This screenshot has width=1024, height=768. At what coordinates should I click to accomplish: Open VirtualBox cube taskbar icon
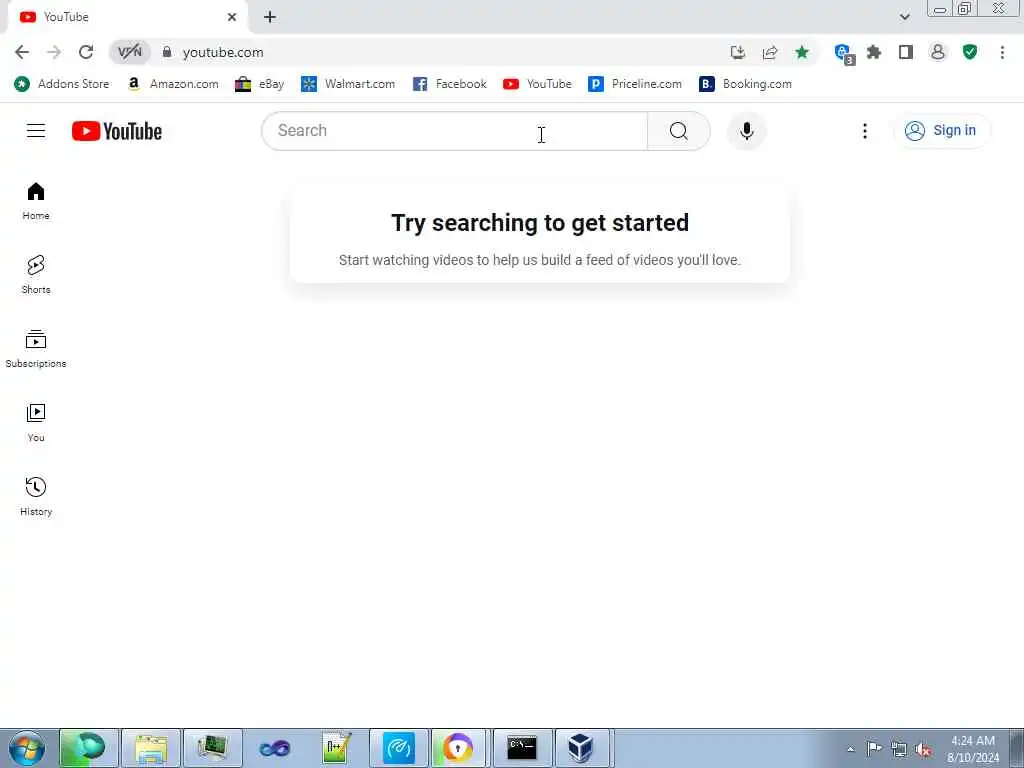click(x=580, y=748)
